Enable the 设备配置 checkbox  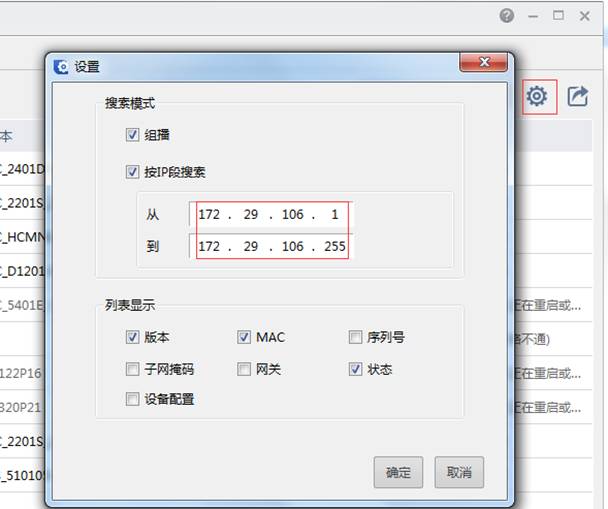pos(133,399)
